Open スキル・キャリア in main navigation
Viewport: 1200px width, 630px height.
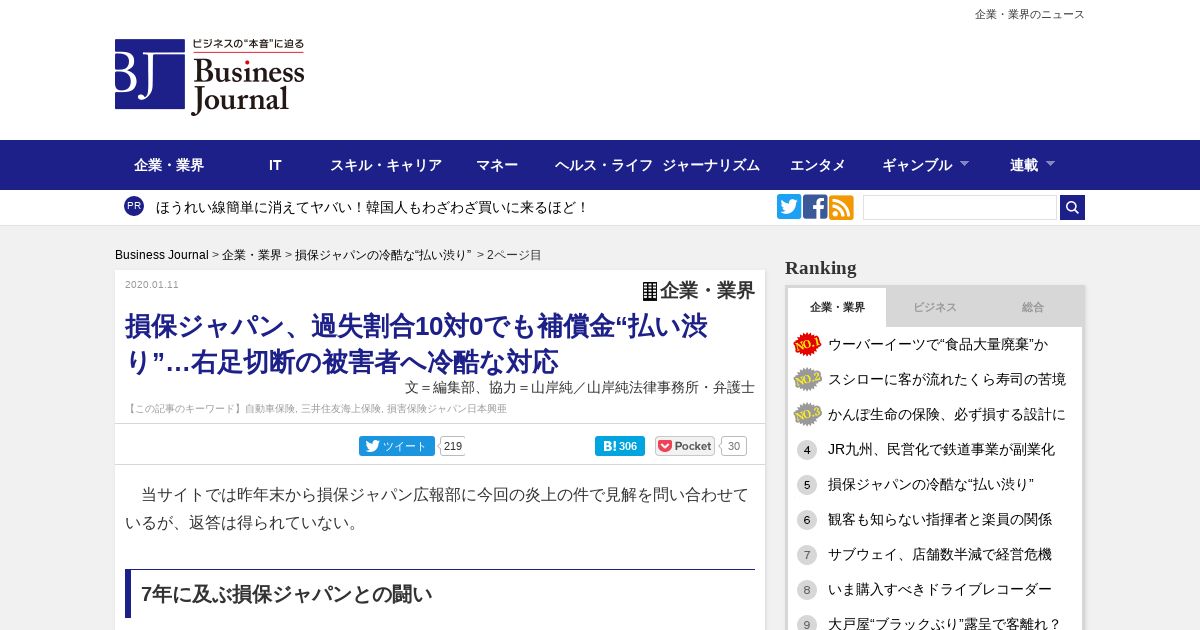point(386,165)
